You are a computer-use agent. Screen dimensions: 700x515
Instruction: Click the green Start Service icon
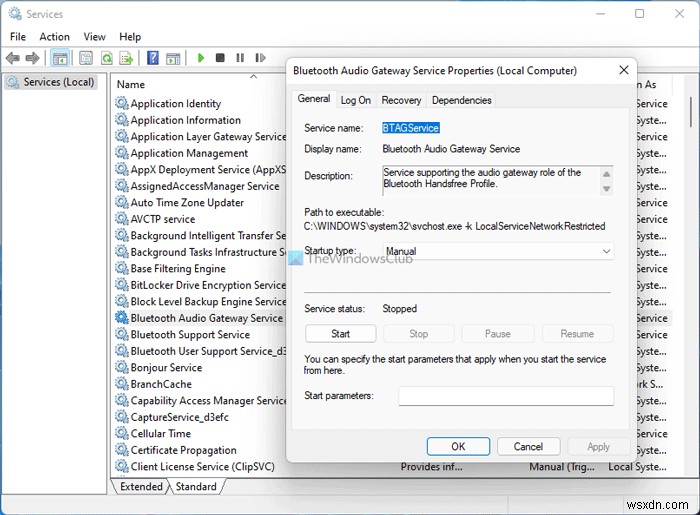(x=201, y=58)
